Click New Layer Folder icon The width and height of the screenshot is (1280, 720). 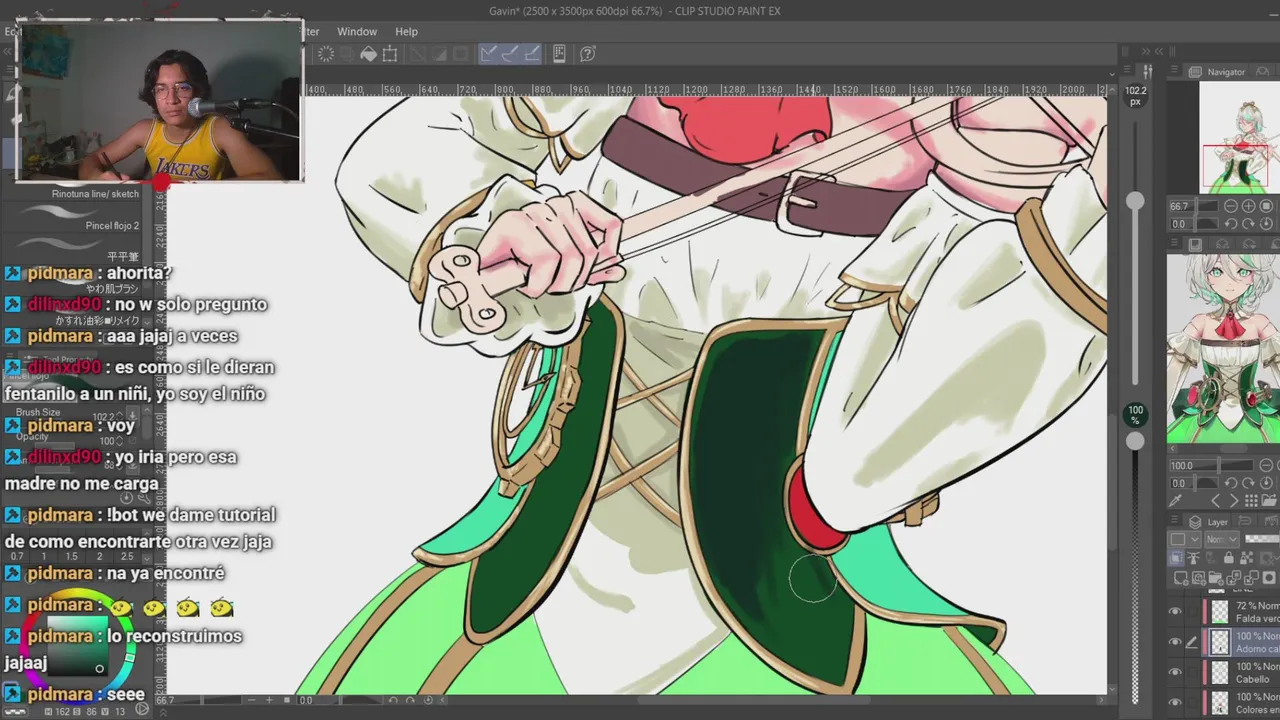[x=1216, y=577]
